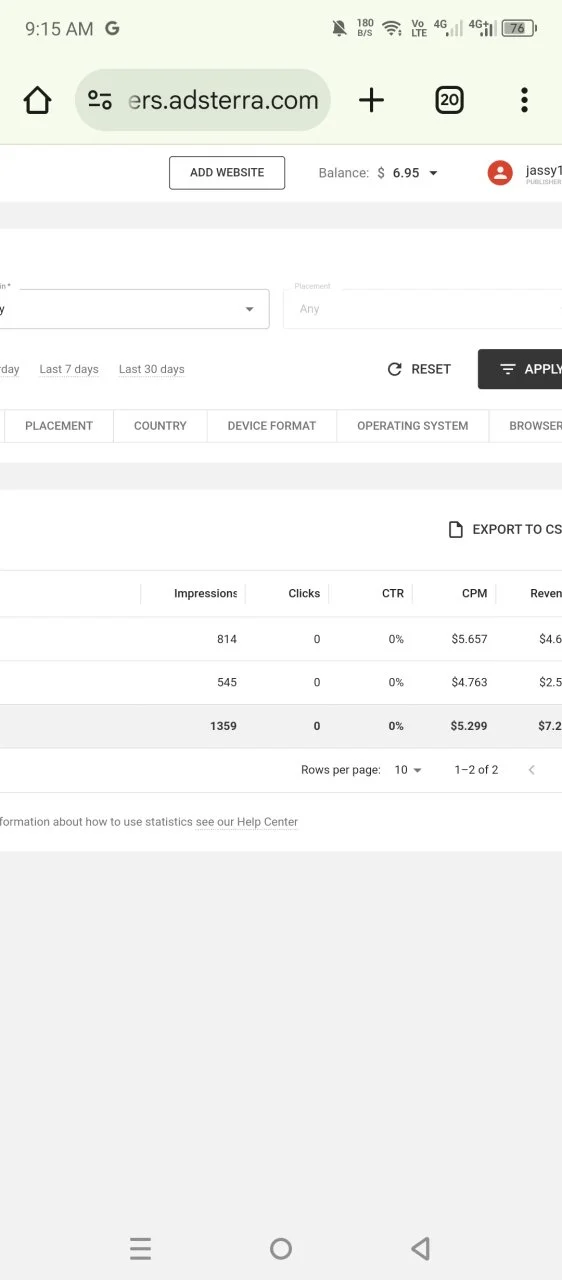This screenshot has width=562, height=1280.
Task: Tap the Android back navigation icon
Action: pyautogui.click(x=421, y=1248)
